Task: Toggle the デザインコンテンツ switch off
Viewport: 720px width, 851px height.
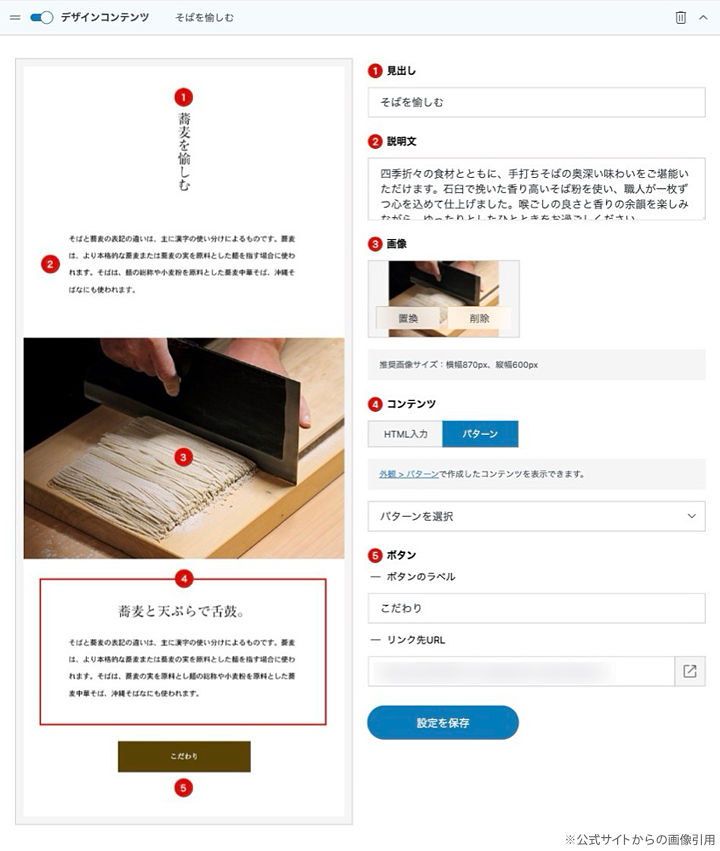Action: tap(42, 17)
